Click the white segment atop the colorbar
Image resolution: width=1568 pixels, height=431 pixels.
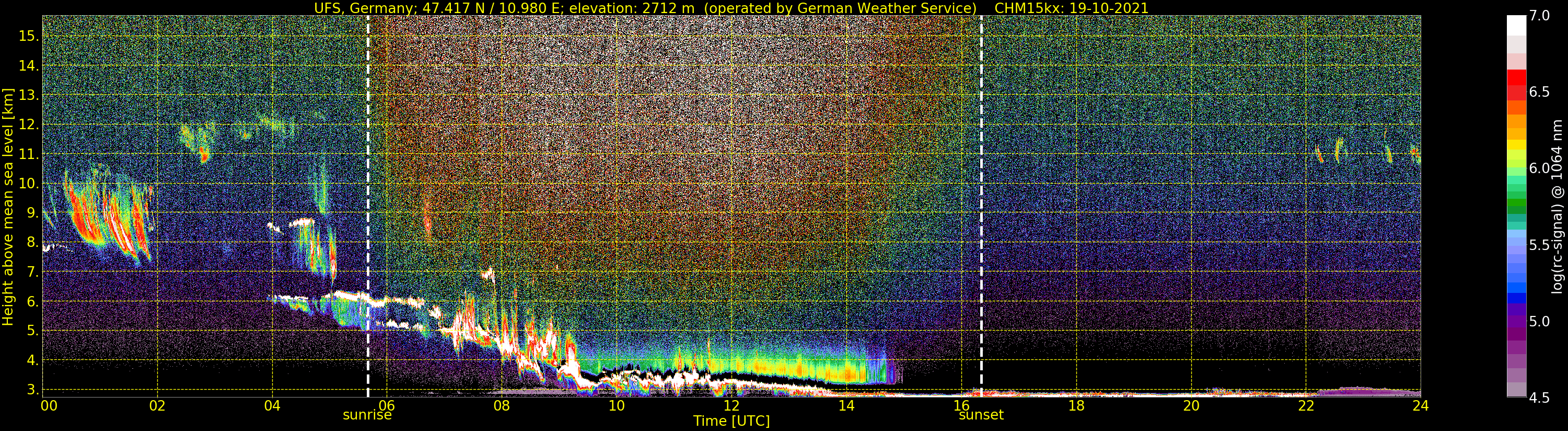coord(1516,26)
